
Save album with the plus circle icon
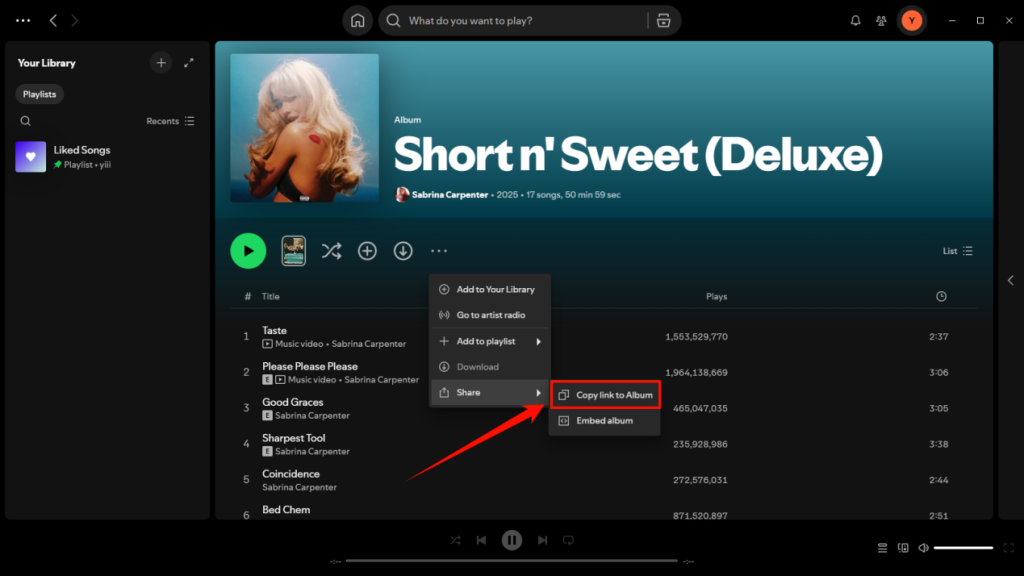[367, 251]
